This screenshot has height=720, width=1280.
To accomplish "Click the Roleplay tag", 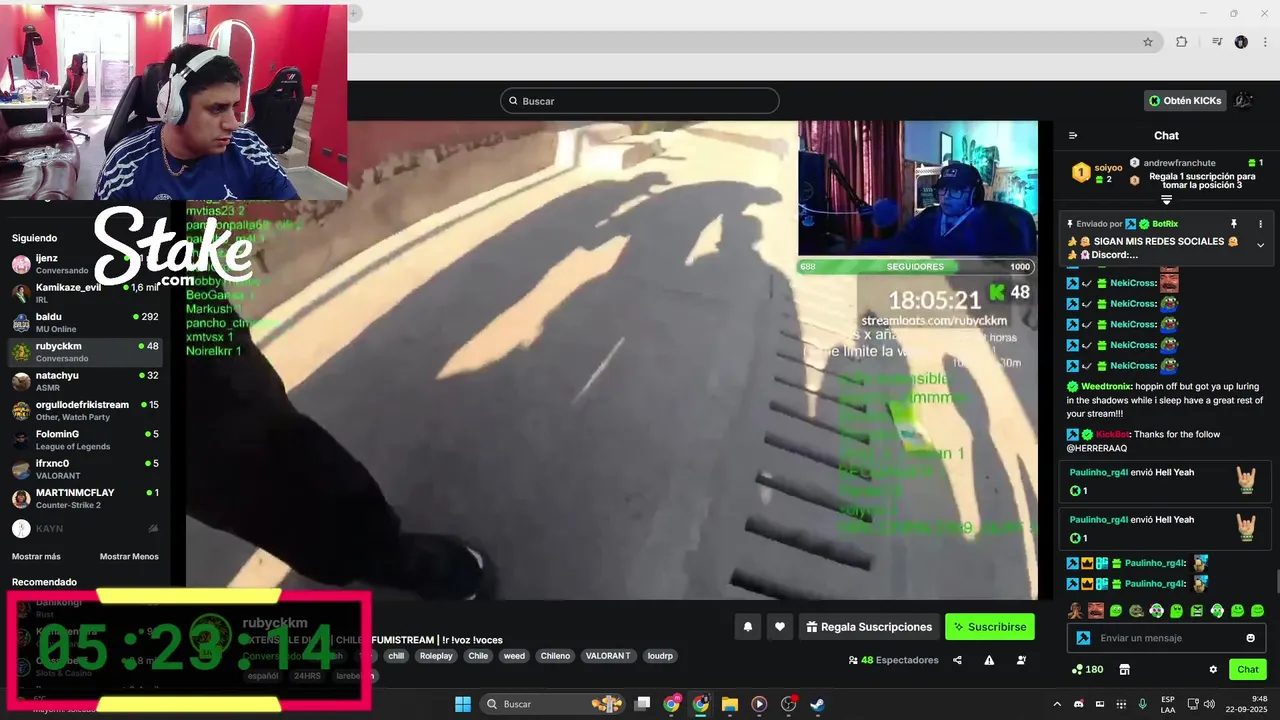I will point(436,656).
